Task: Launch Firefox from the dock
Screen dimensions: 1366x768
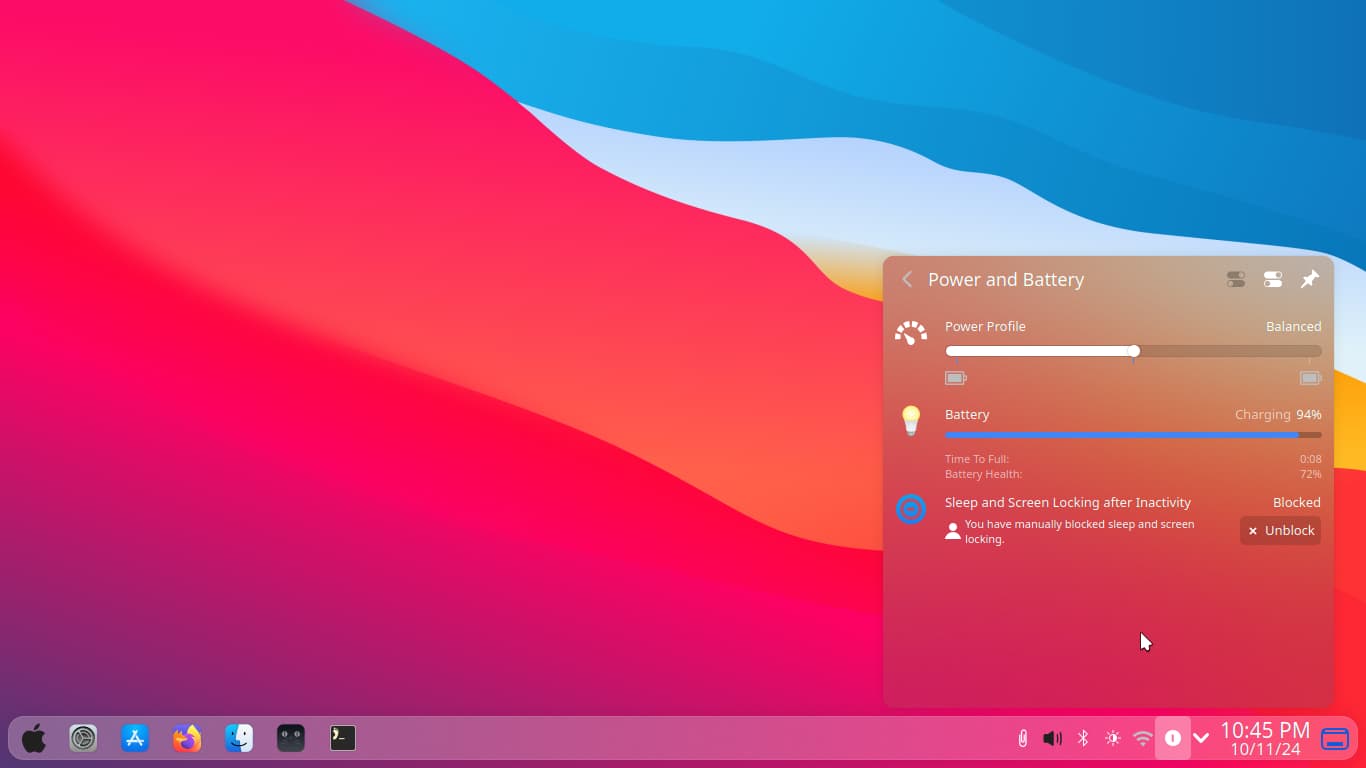Action: [x=187, y=738]
